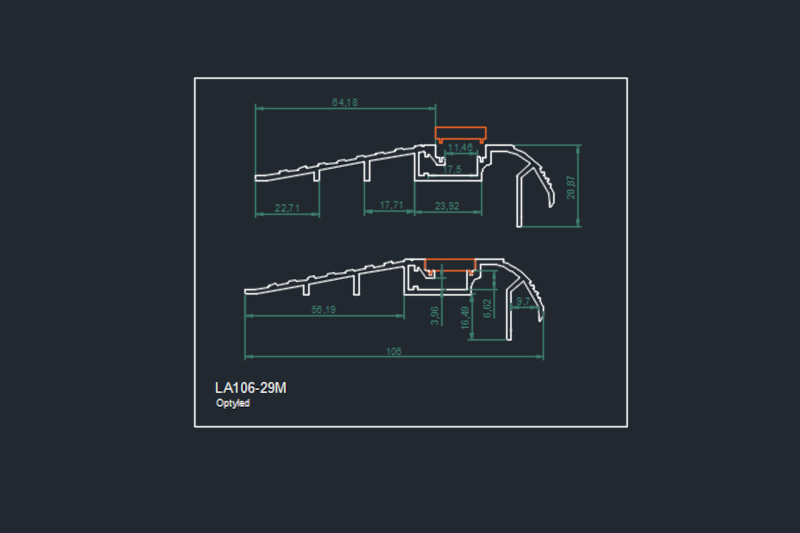Click the 64,18 dimension text
Image resolution: width=800 pixels, height=533 pixels.
344,102
